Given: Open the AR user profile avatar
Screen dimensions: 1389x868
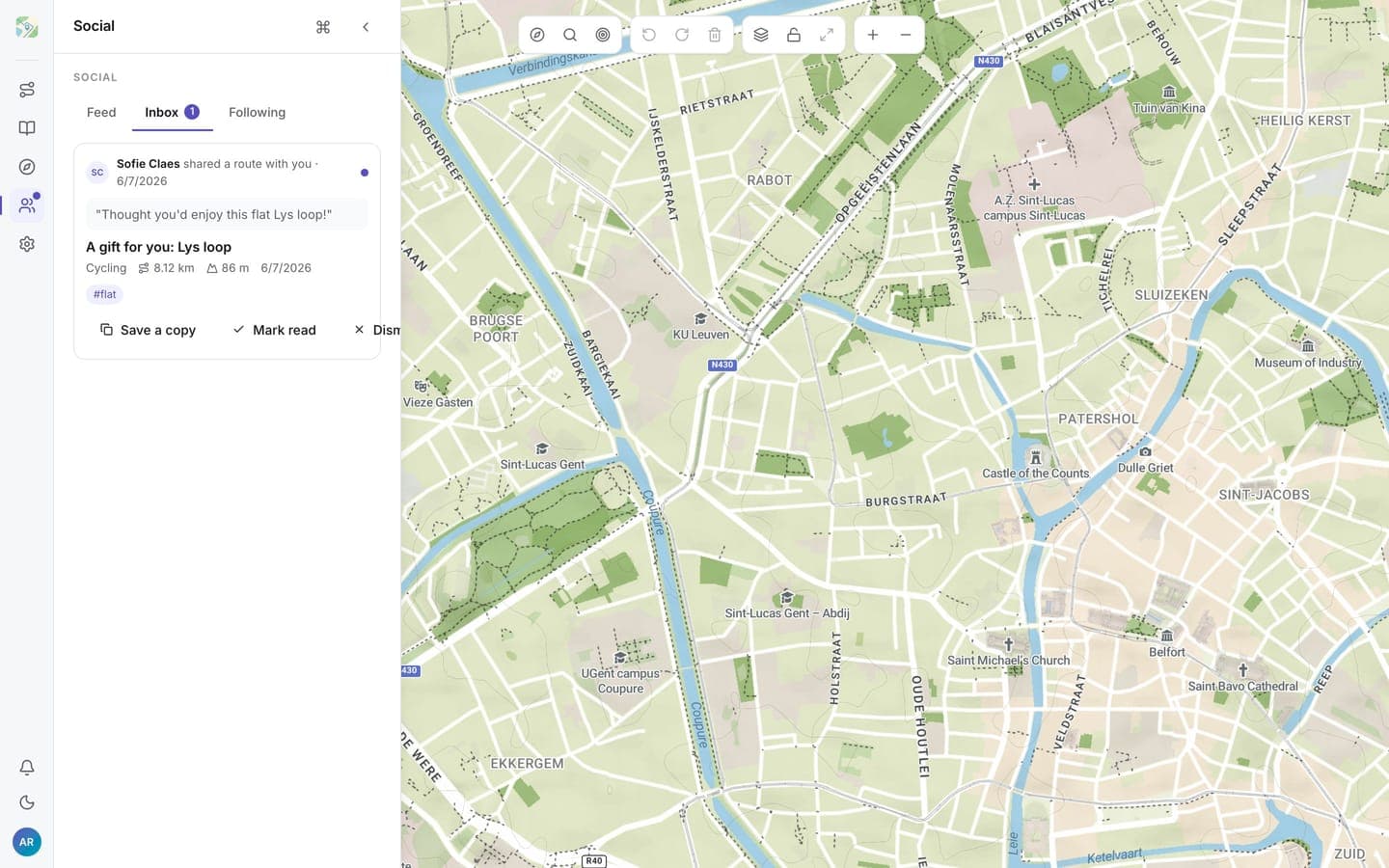Looking at the screenshot, I should [27, 842].
